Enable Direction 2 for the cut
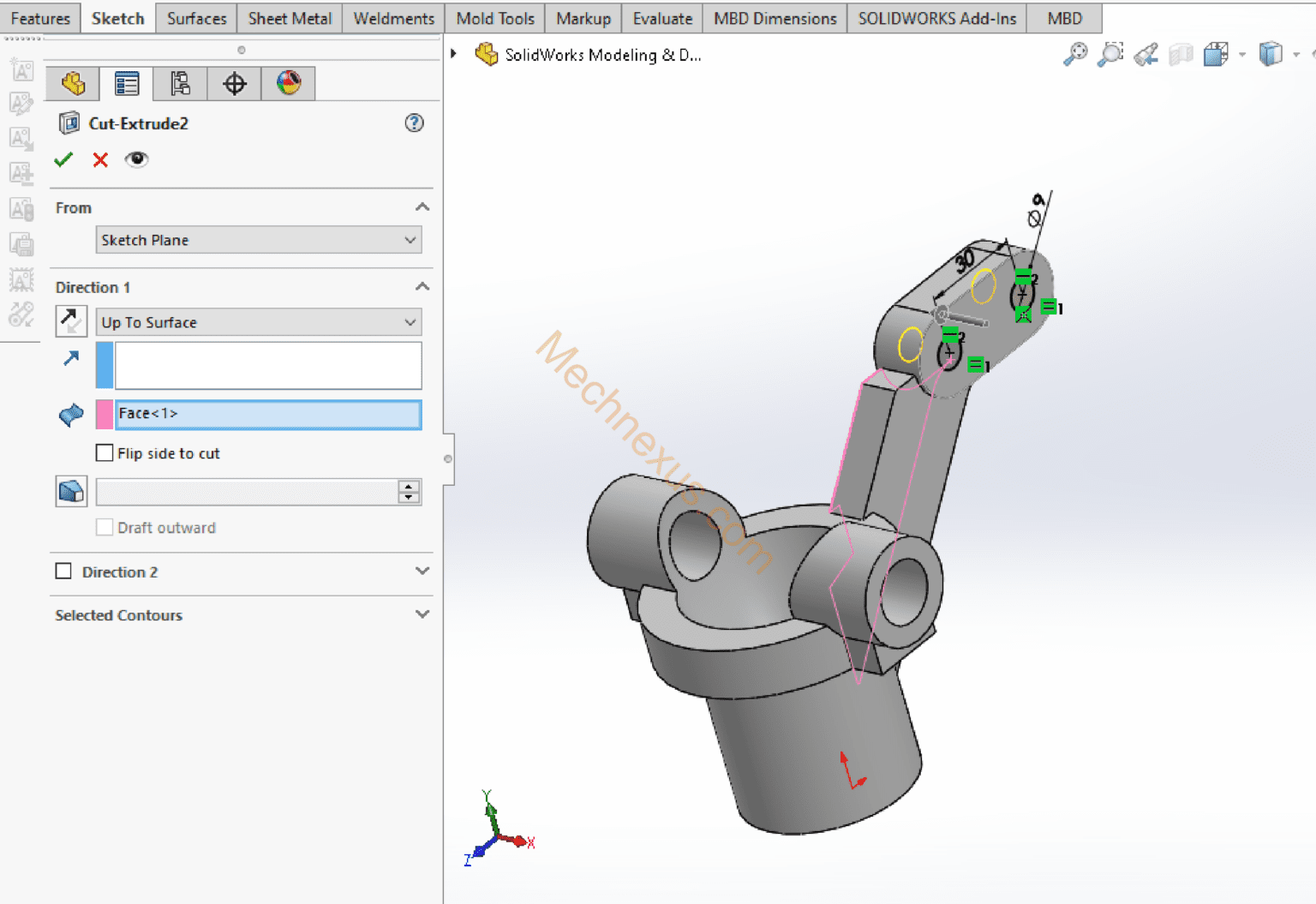 [x=63, y=571]
